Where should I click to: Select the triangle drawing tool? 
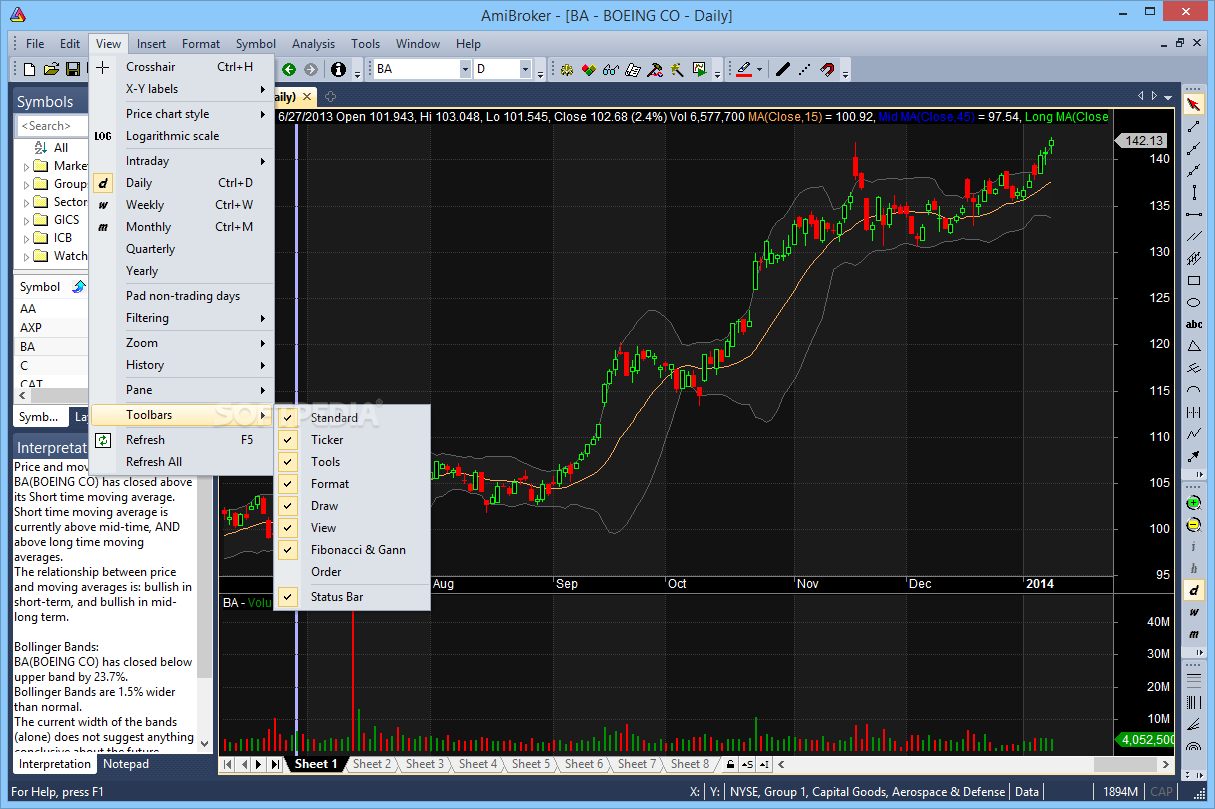[1193, 346]
